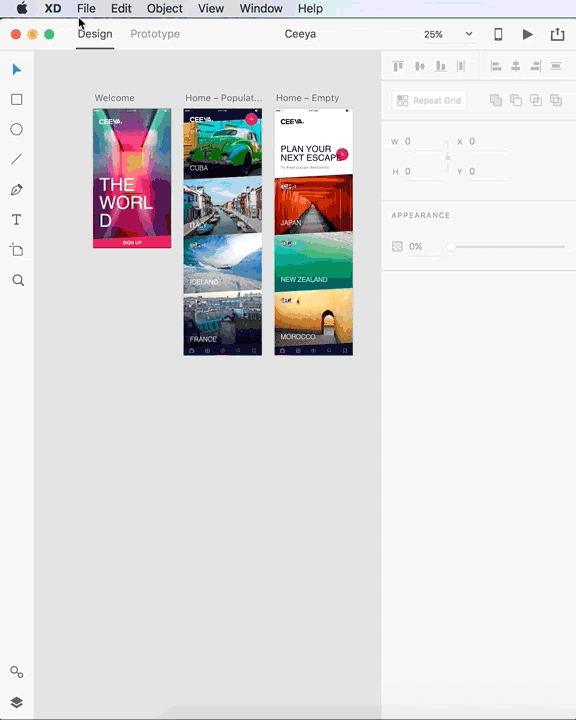Screen dimensions: 576x720
Task: Open the Help menu
Action: click(x=310, y=8)
